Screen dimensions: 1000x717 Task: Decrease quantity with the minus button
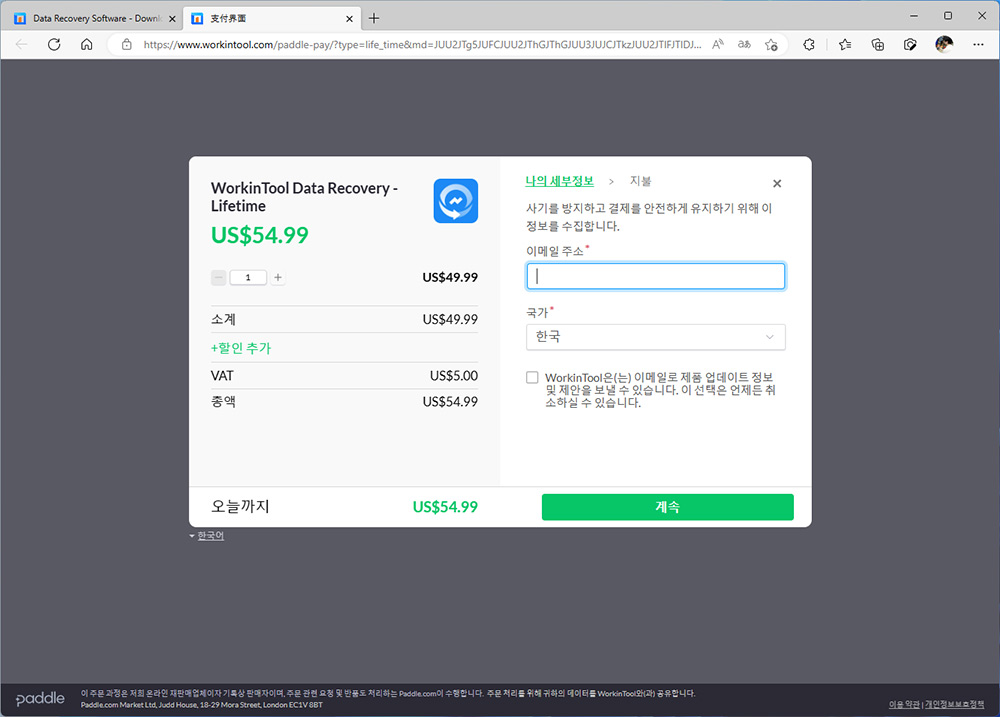coord(219,277)
